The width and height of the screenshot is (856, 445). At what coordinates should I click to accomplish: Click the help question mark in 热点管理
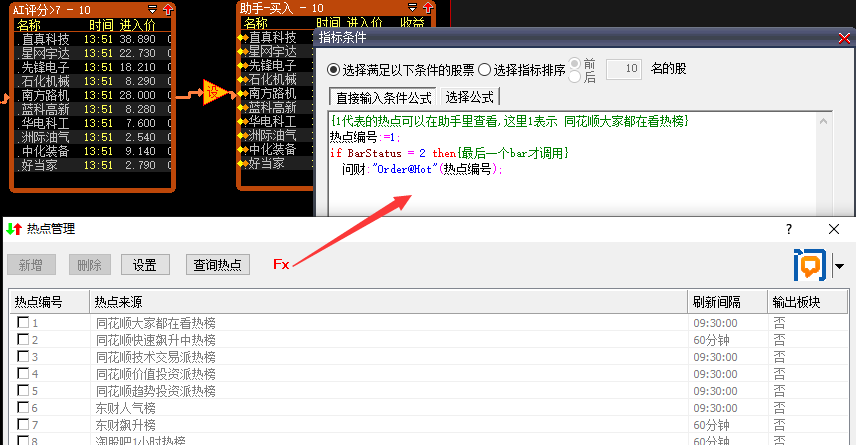[787, 229]
